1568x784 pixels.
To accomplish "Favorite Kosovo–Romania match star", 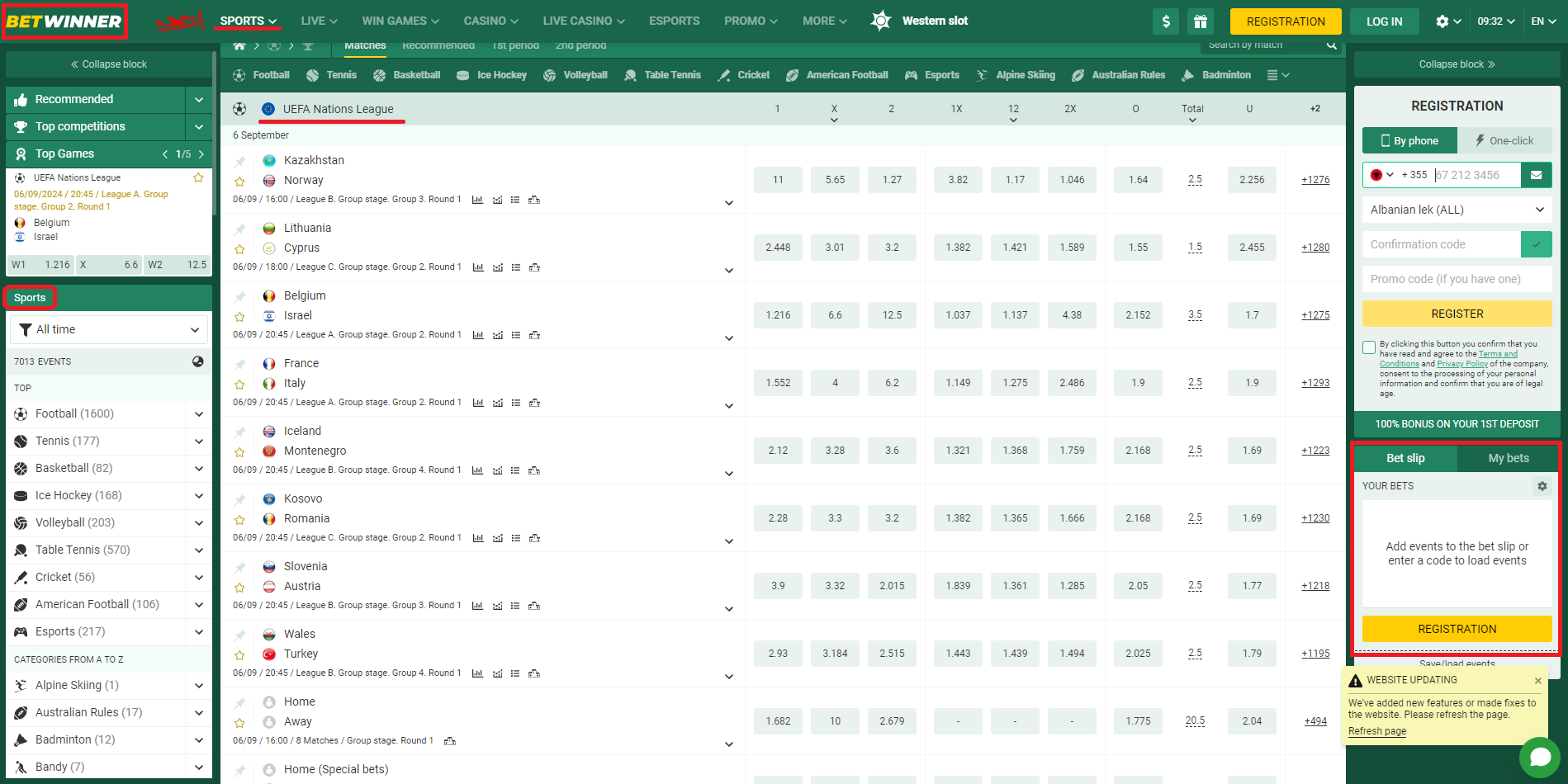I will coord(239,519).
